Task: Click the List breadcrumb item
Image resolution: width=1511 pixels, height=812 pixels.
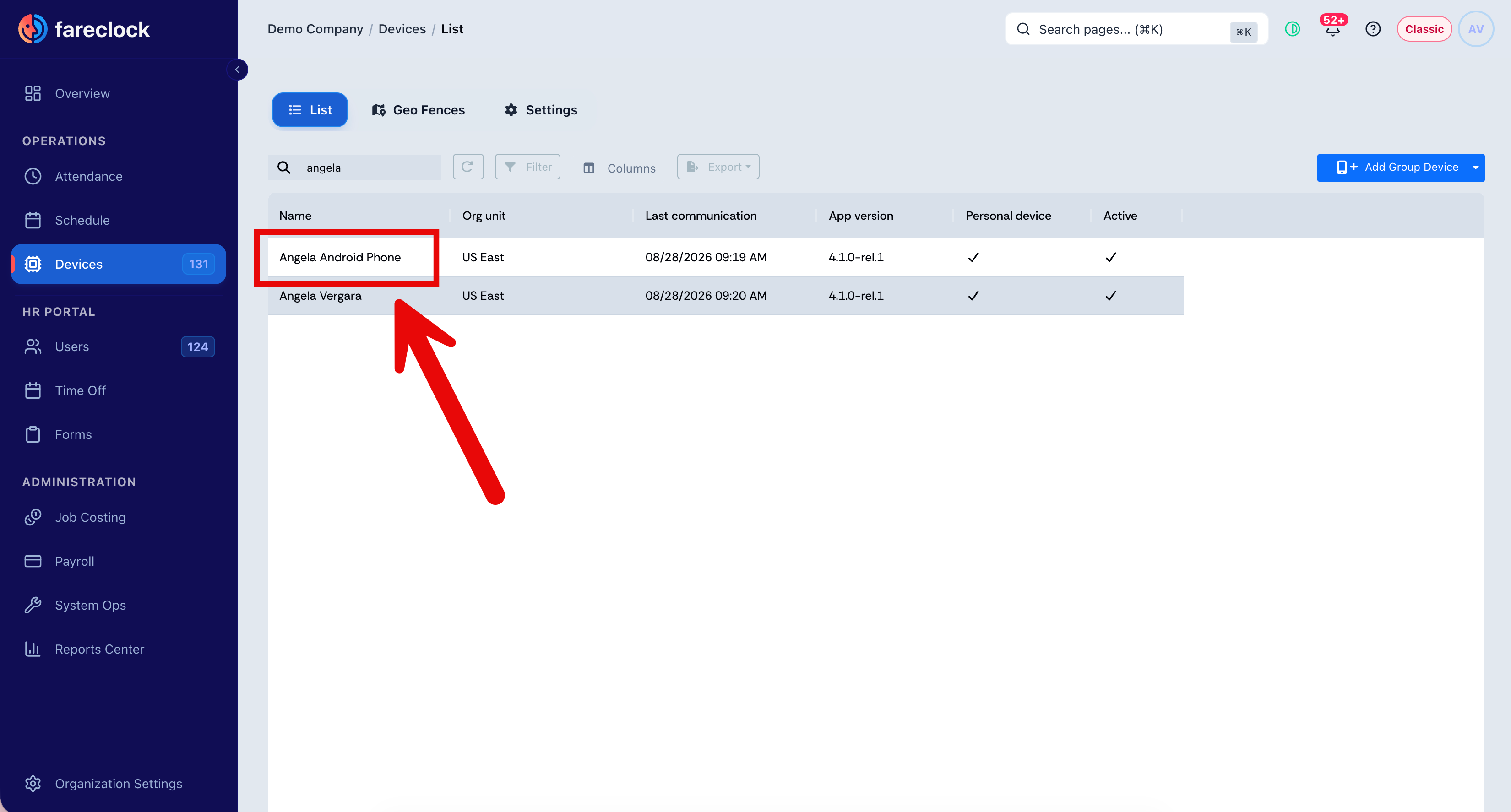Action: tap(452, 29)
